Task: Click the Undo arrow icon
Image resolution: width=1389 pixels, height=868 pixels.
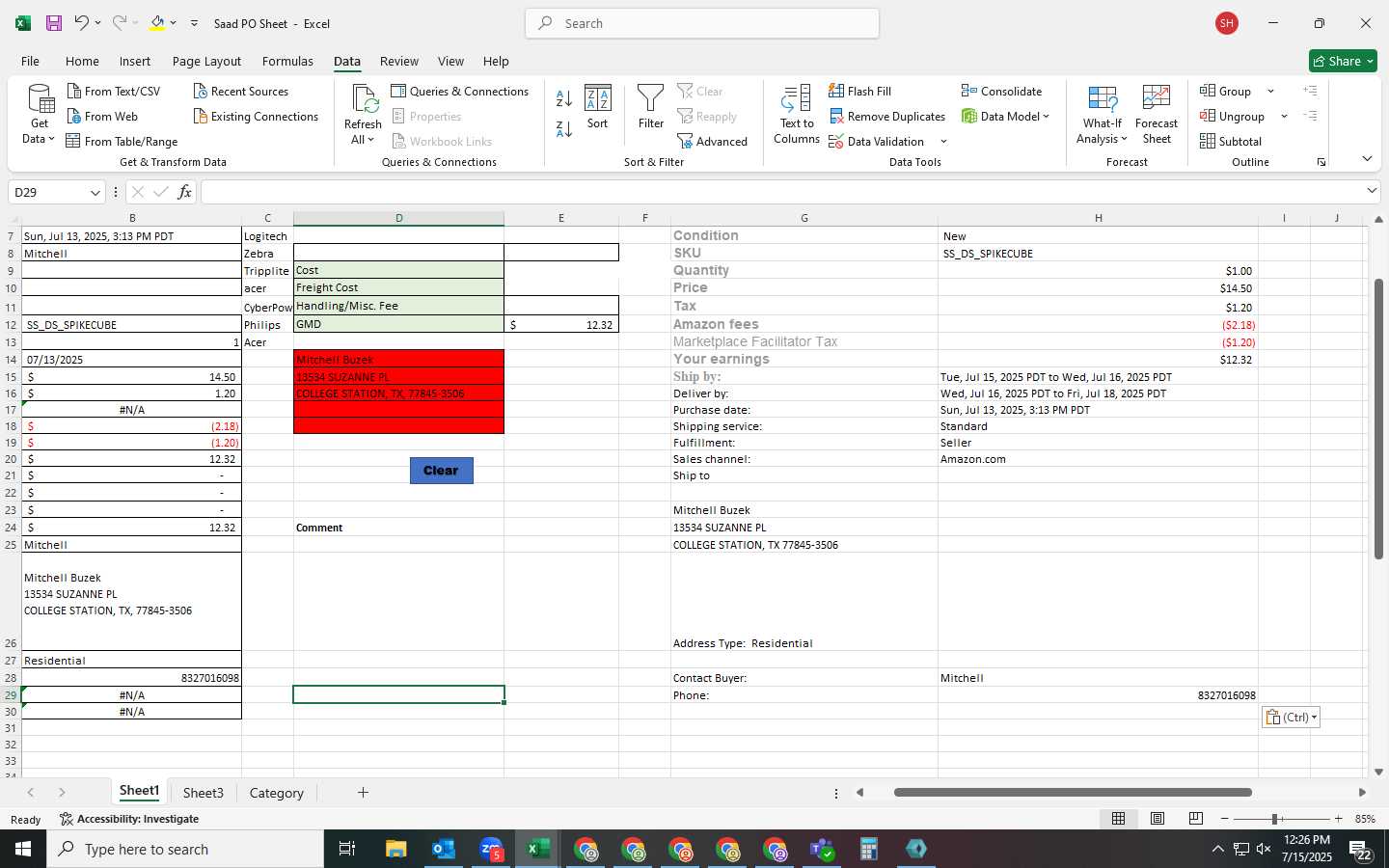Action: [x=82, y=23]
